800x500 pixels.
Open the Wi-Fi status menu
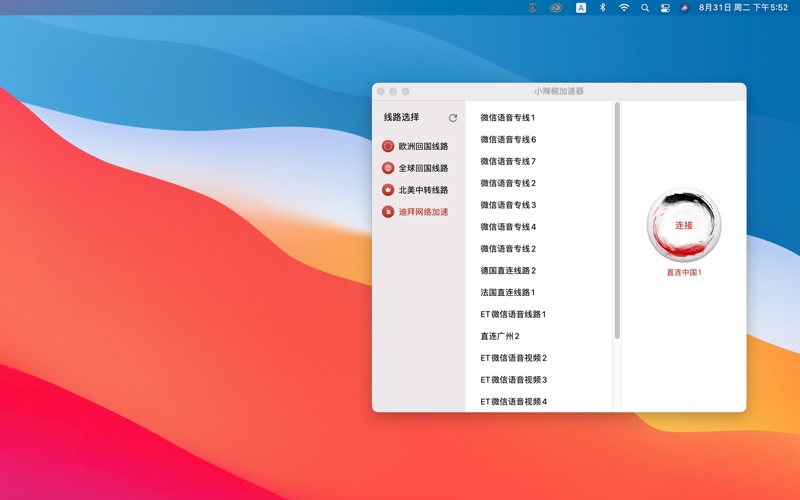[624, 8]
